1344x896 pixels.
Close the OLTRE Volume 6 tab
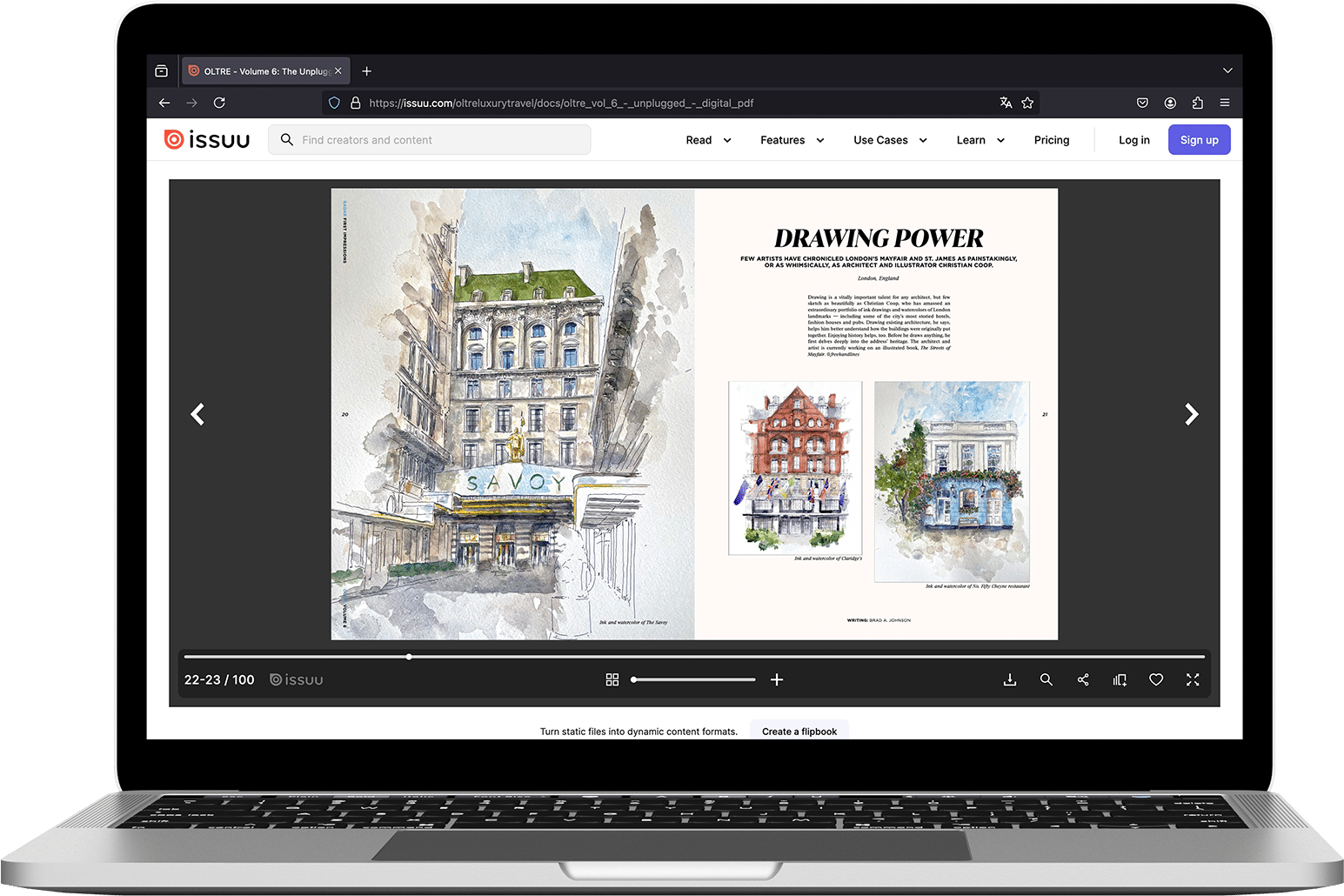[x=338, y=71]
